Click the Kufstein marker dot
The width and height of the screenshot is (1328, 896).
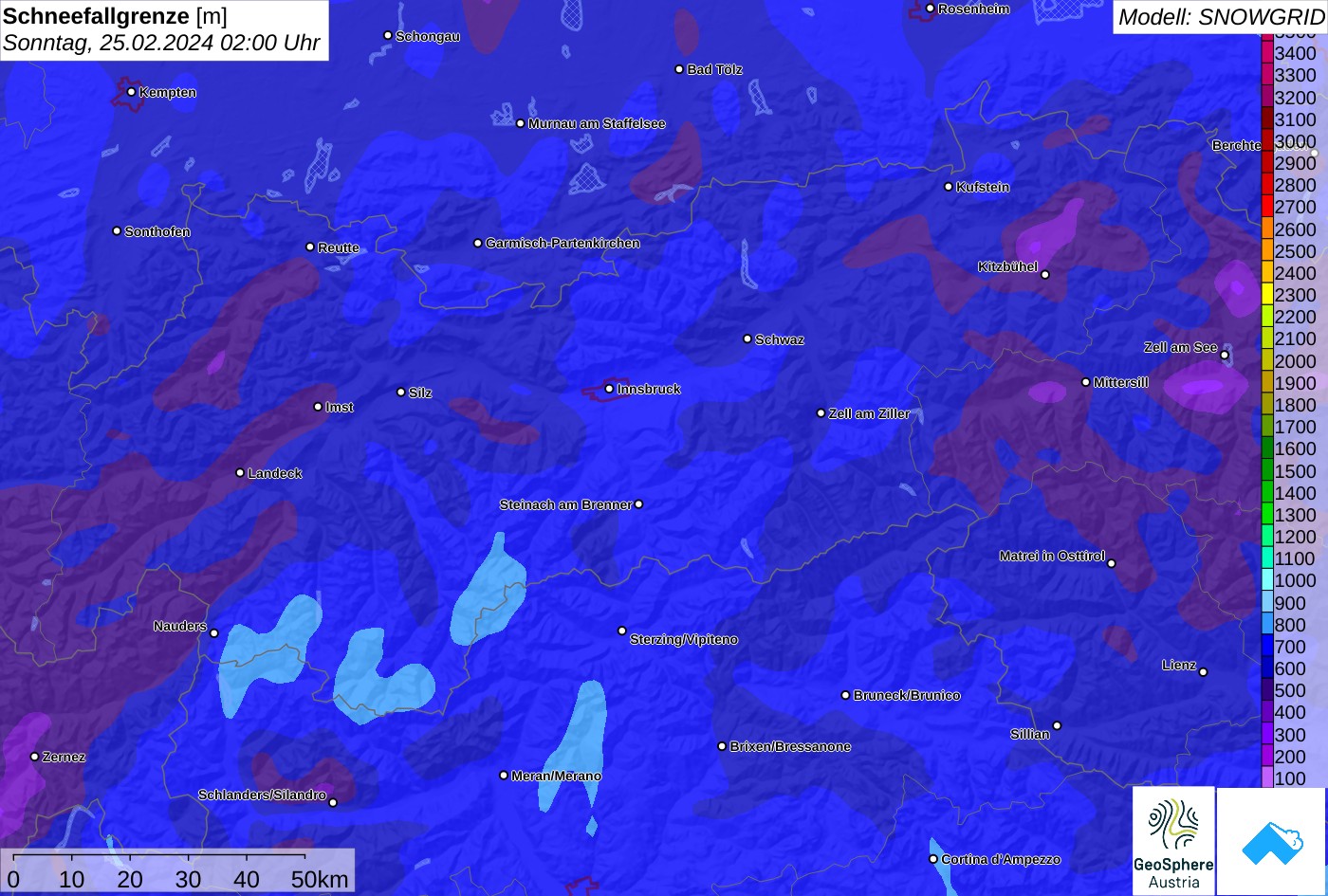click(948, 187)
